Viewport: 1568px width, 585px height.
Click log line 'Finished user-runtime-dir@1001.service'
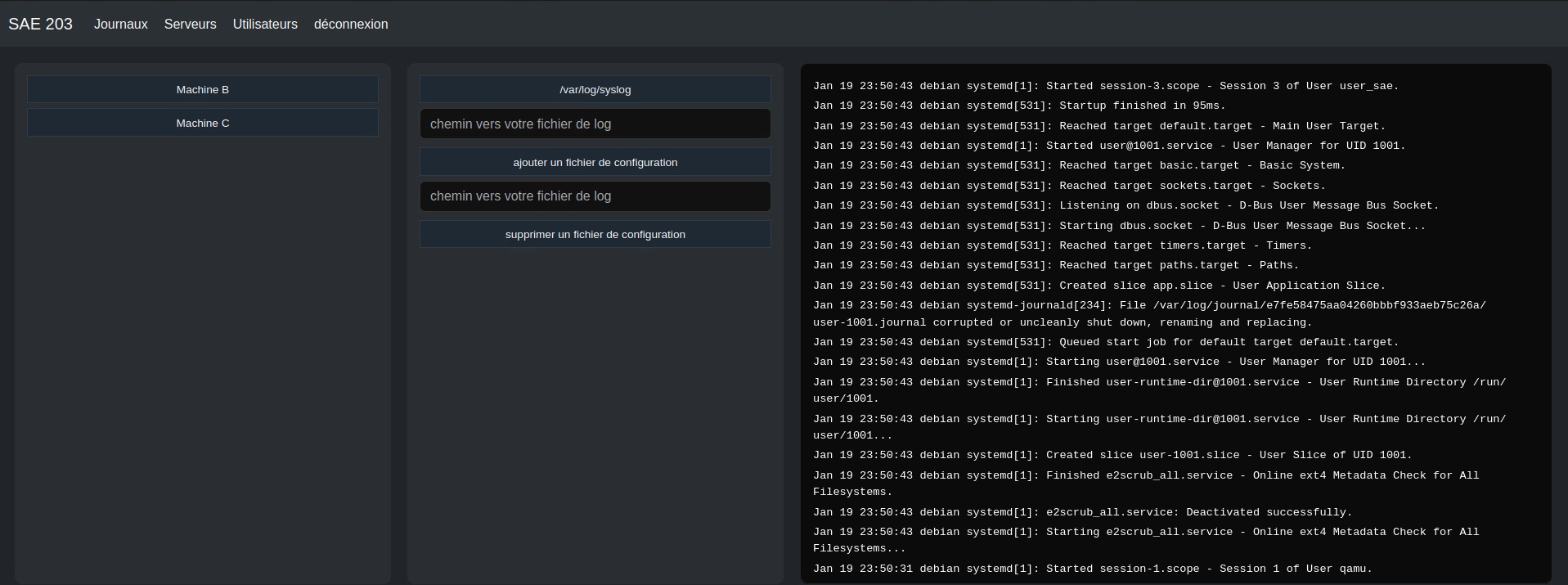click(x=1159, y=390)
